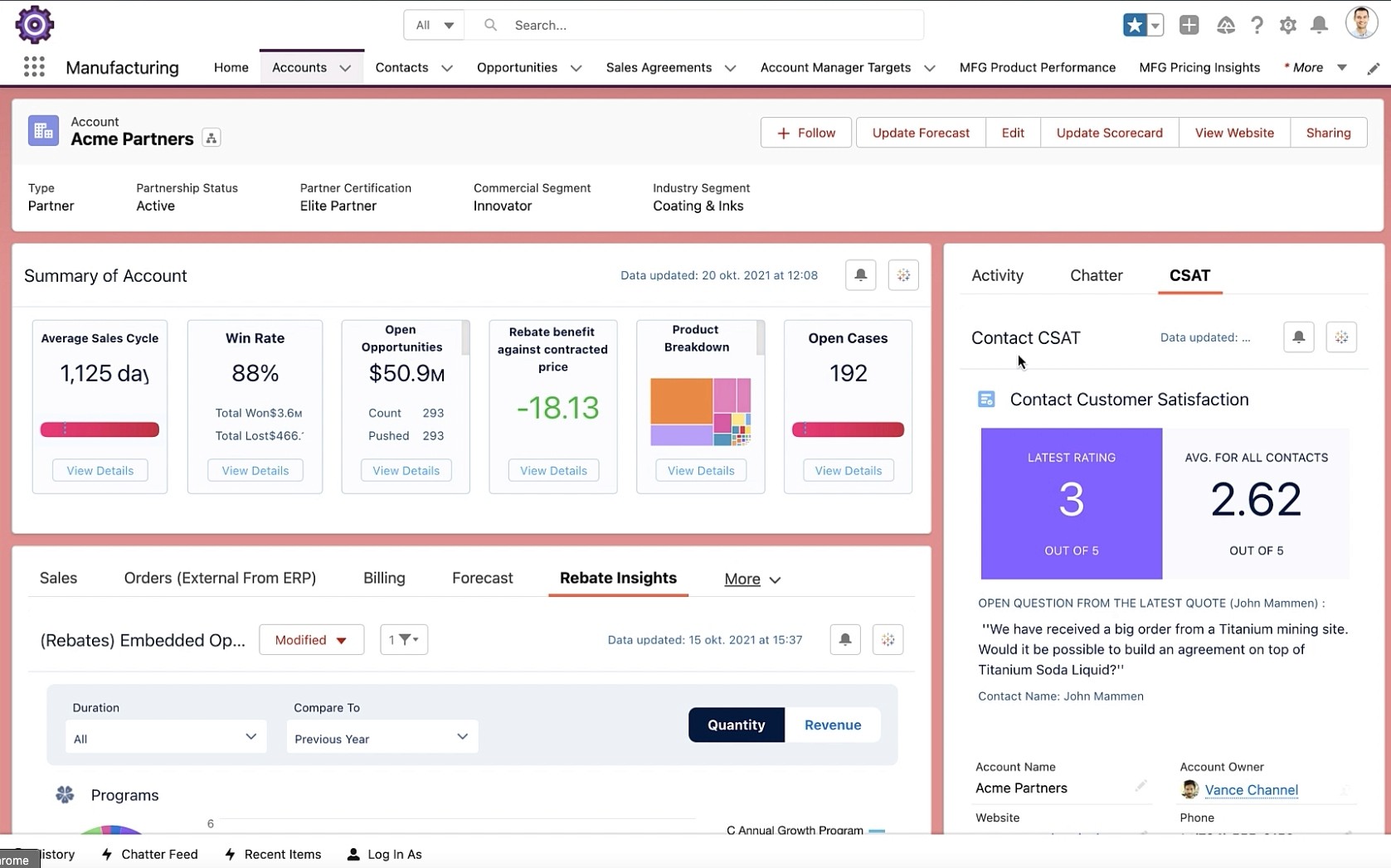This screenshot has width=1391, height=868.
Task: Open the global actions plus icon
Action: [1189, 25]
